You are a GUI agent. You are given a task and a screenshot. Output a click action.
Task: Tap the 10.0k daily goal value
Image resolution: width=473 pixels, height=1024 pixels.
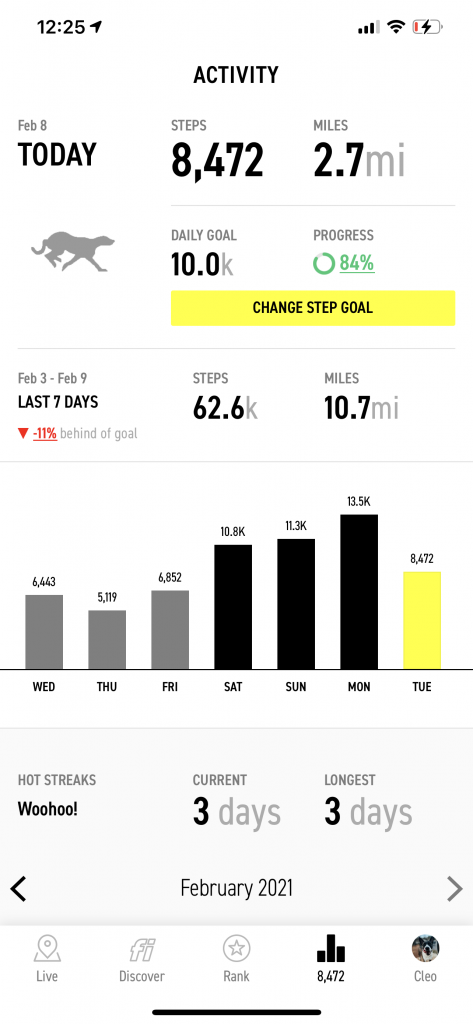click(x=203, y=264)
